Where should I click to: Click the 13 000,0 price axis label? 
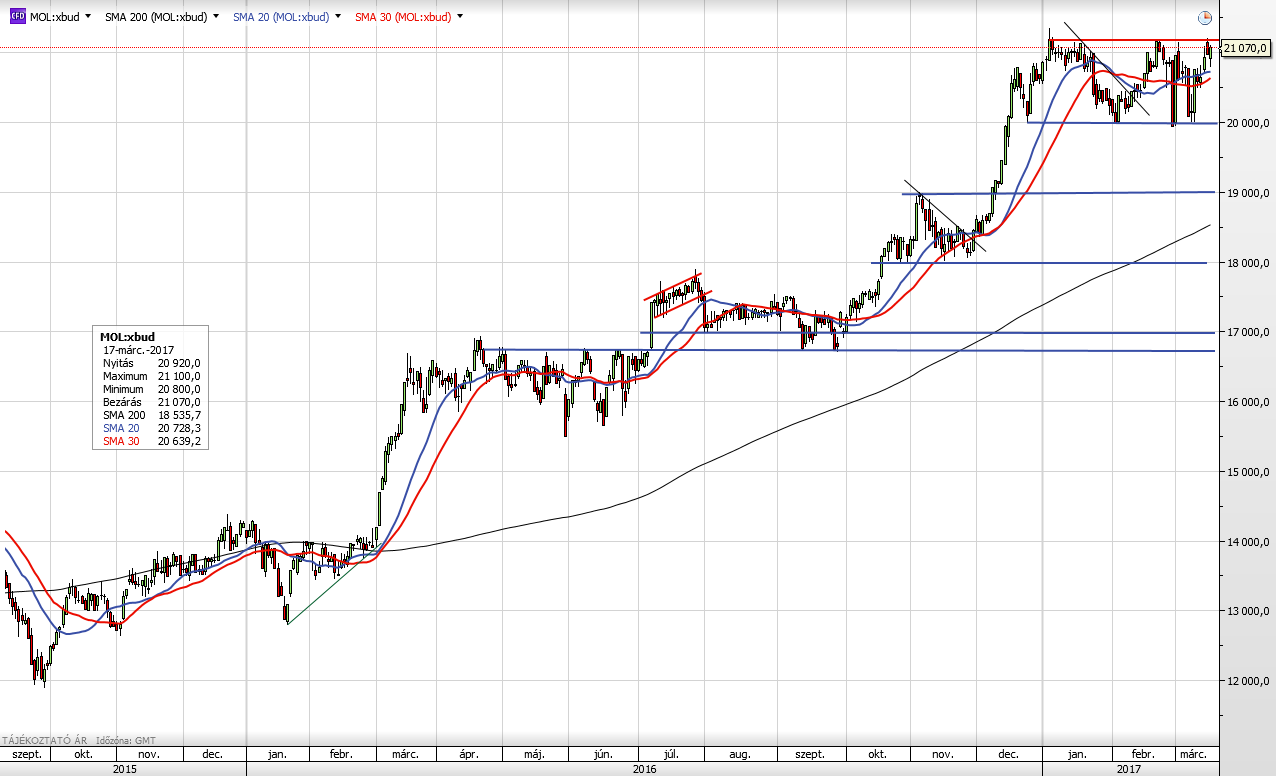(x=1246, y=611)
